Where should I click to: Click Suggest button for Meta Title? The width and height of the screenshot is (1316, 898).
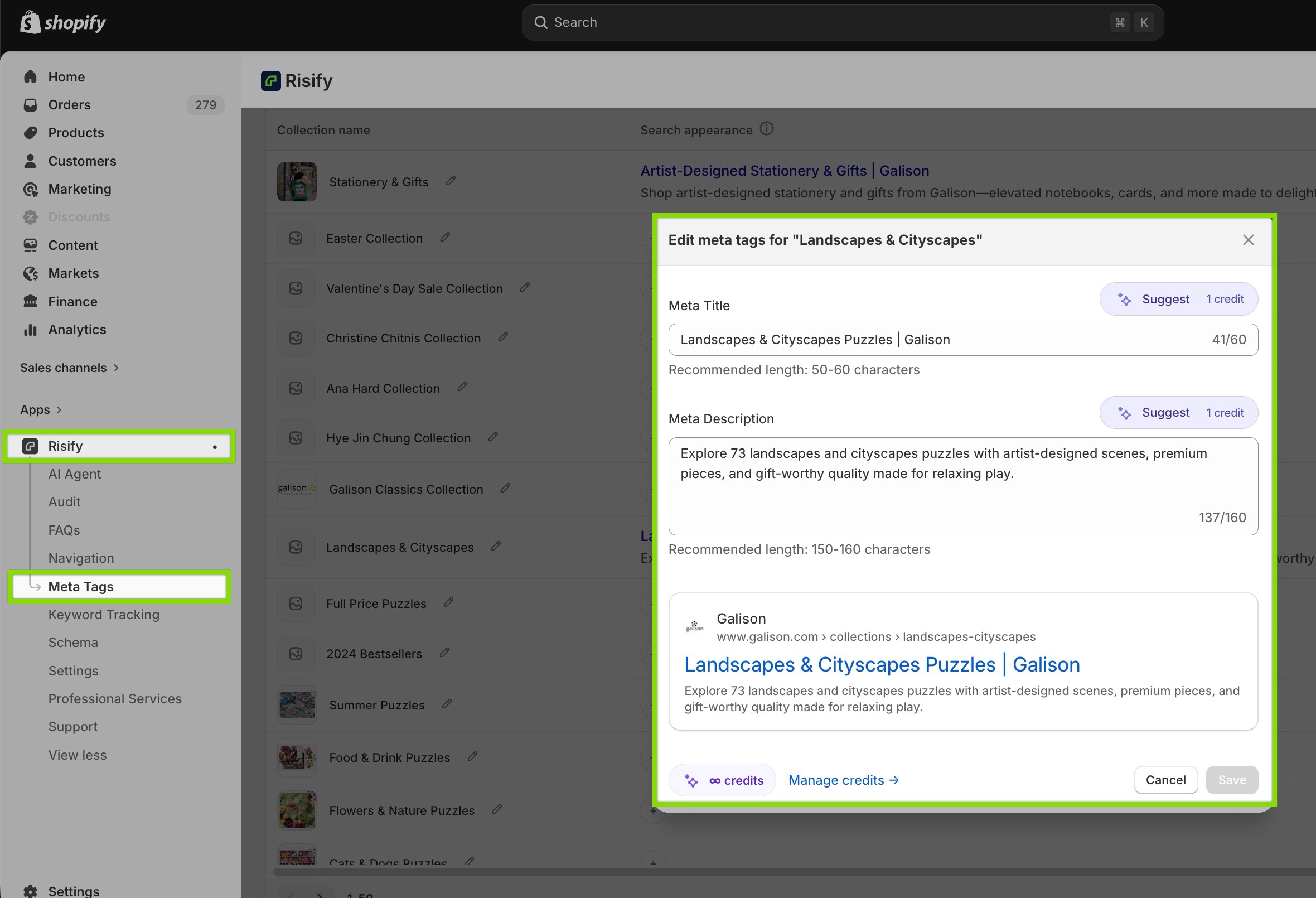(x=1178, y=299)
